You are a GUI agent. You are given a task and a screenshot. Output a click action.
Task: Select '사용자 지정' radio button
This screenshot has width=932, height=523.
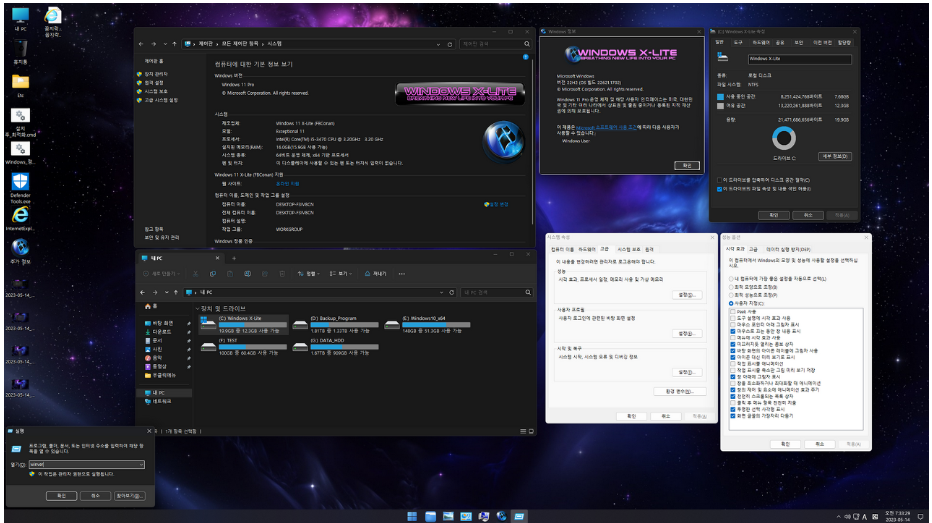tap(731, 303)
